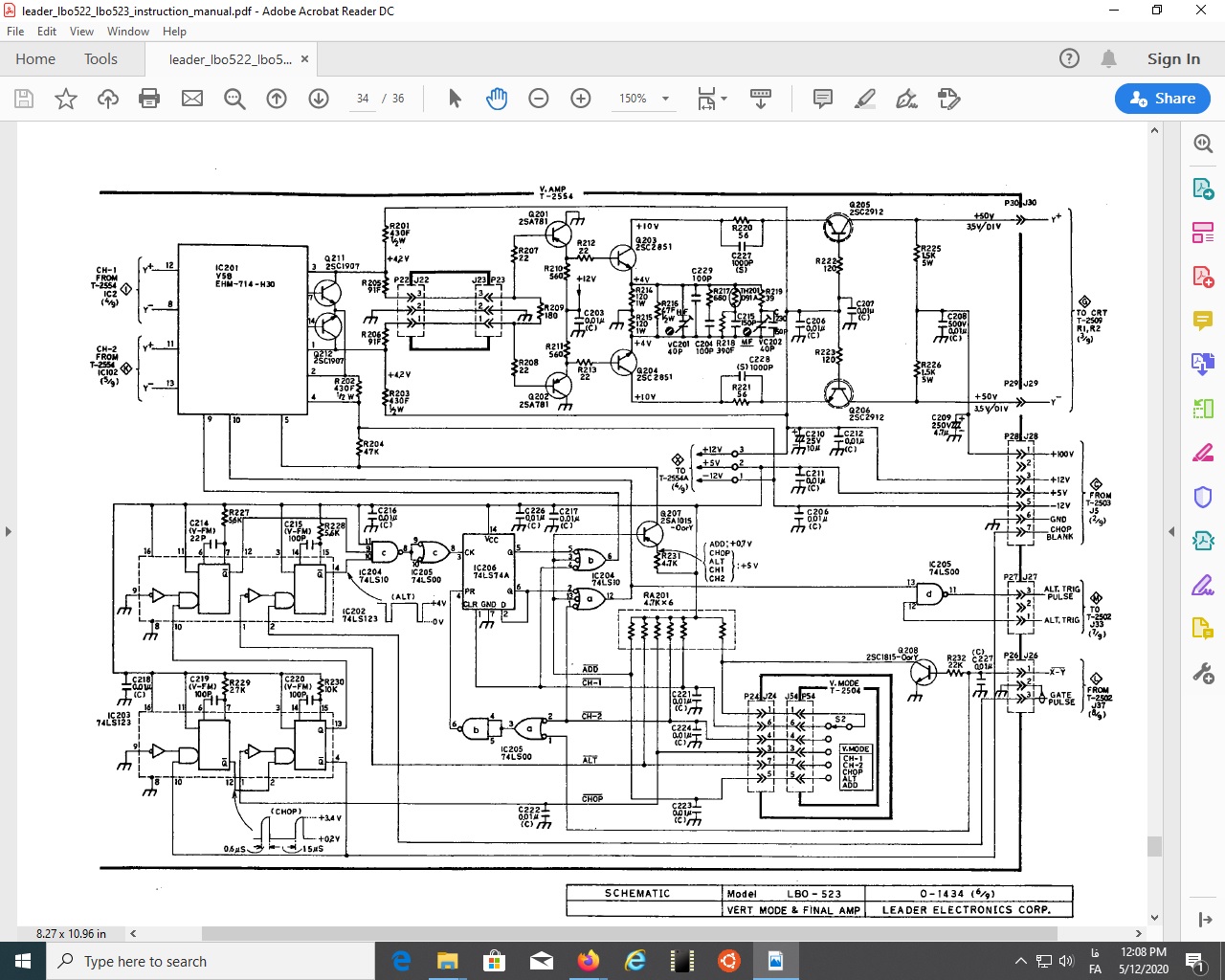
Task: Add a comment with the speech bubble tool
Action: pos(822,99)
